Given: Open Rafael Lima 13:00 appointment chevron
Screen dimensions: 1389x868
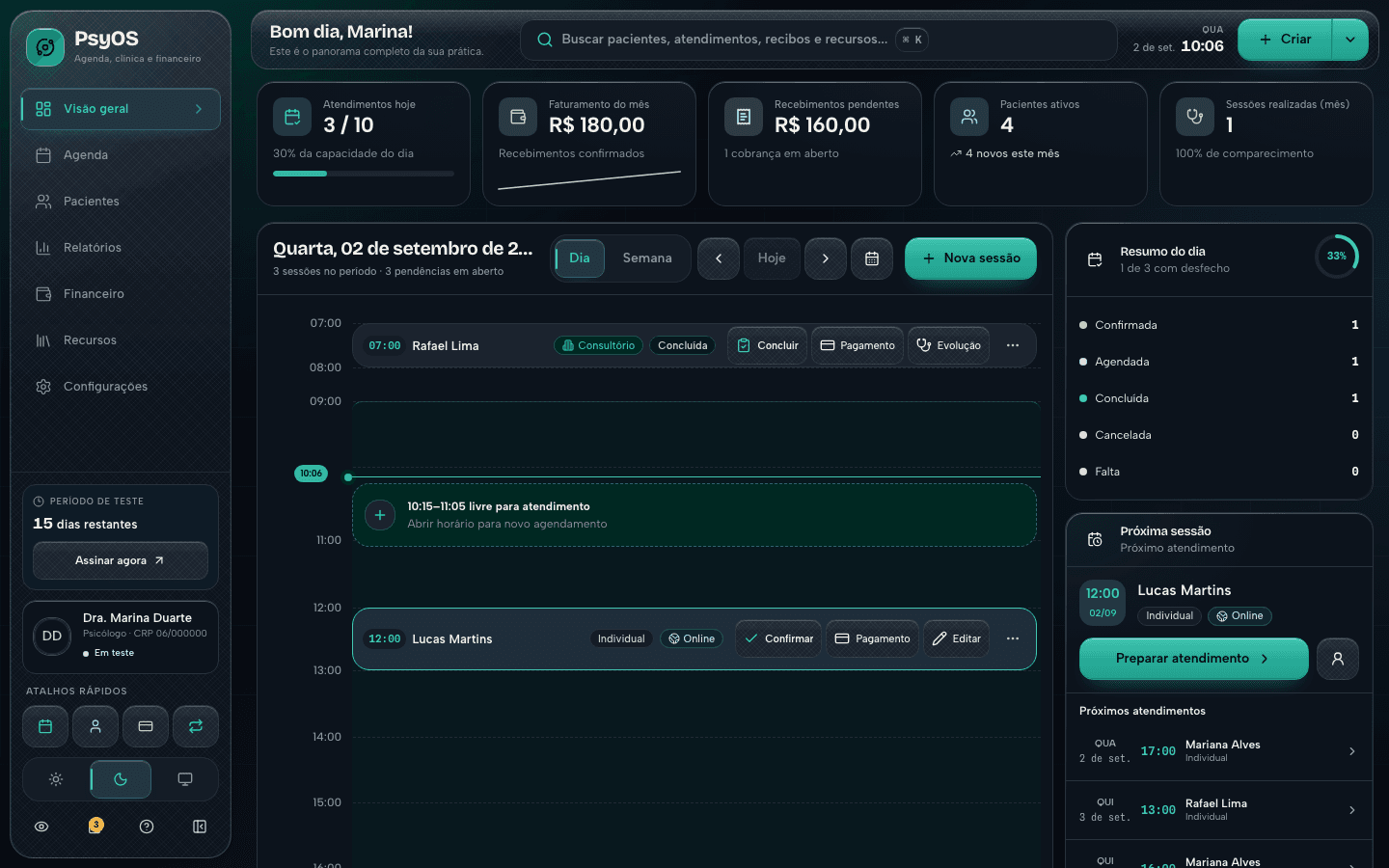Looking at the screenshot, I should pos(1352,810).
